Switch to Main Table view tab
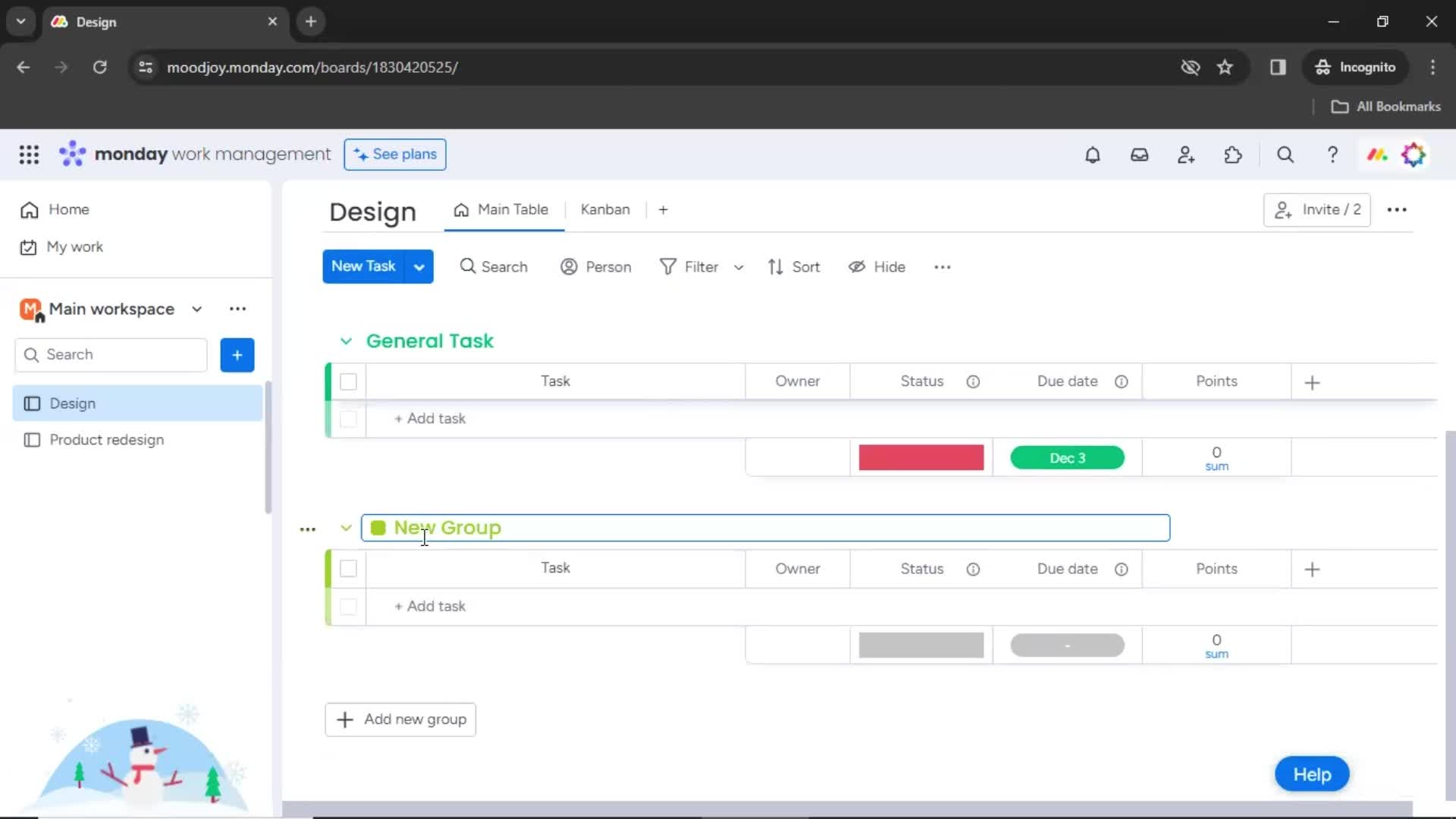 (x=501, y=210)
